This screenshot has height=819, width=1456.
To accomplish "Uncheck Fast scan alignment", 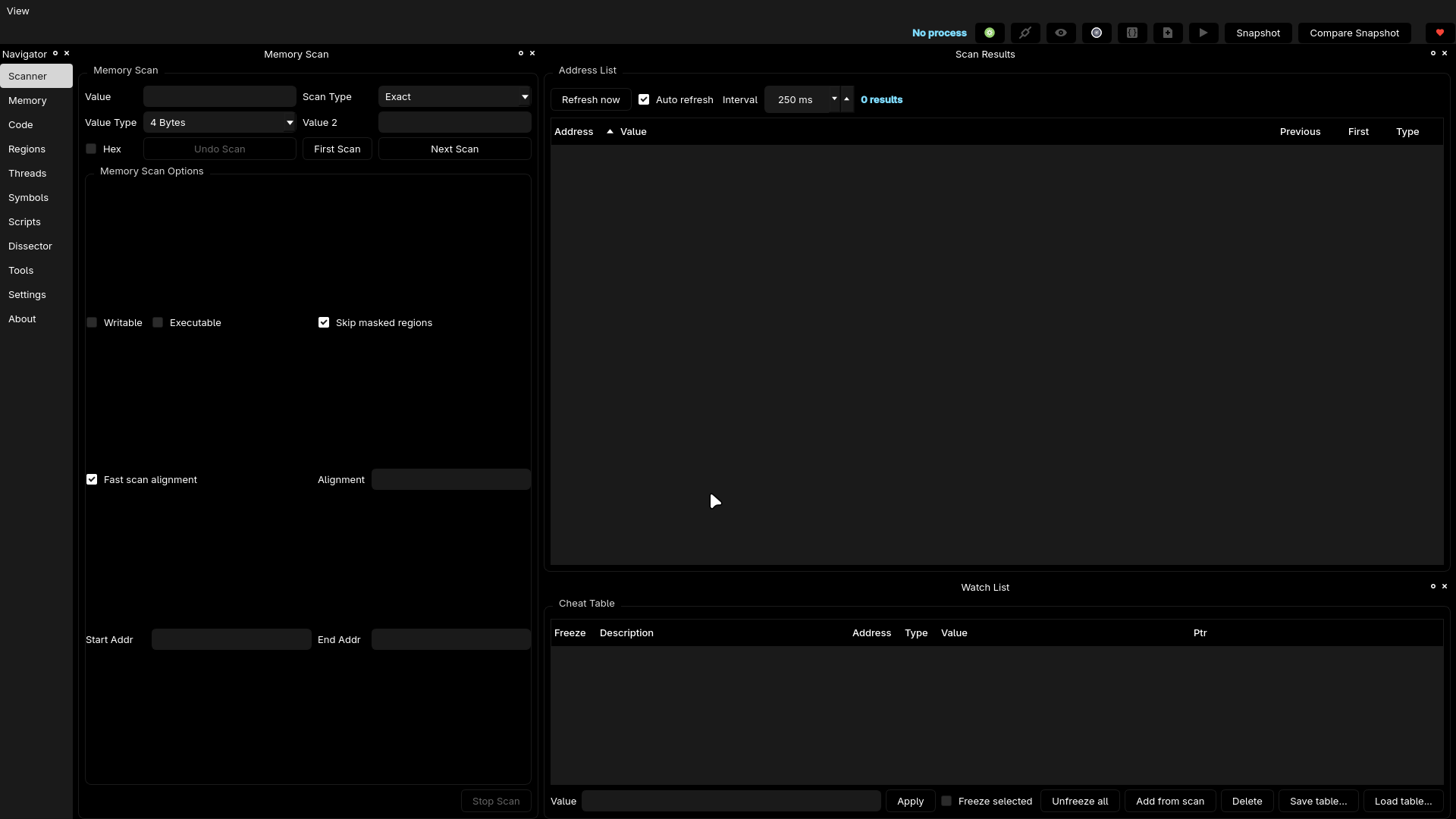I will pos(92,479).
